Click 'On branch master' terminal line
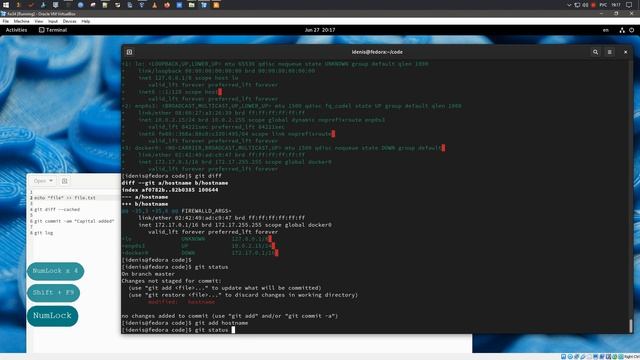This screenshot has width=640, height=360. 148,274
